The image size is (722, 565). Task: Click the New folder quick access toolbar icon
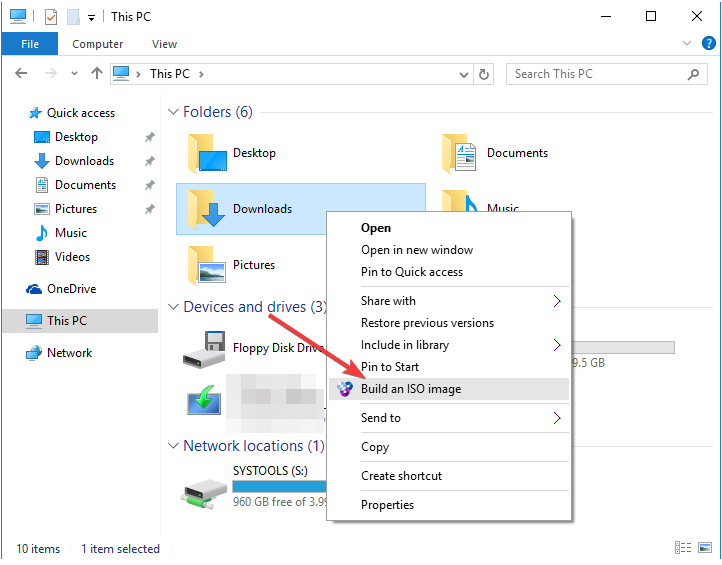coord(73,17)
